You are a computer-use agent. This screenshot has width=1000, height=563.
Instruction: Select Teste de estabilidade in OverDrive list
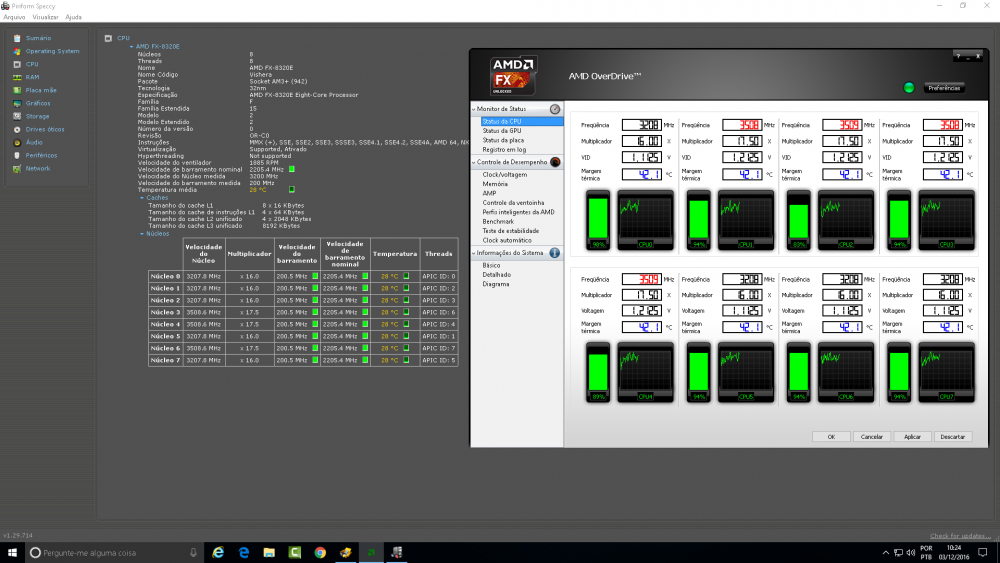pos(510,231)
